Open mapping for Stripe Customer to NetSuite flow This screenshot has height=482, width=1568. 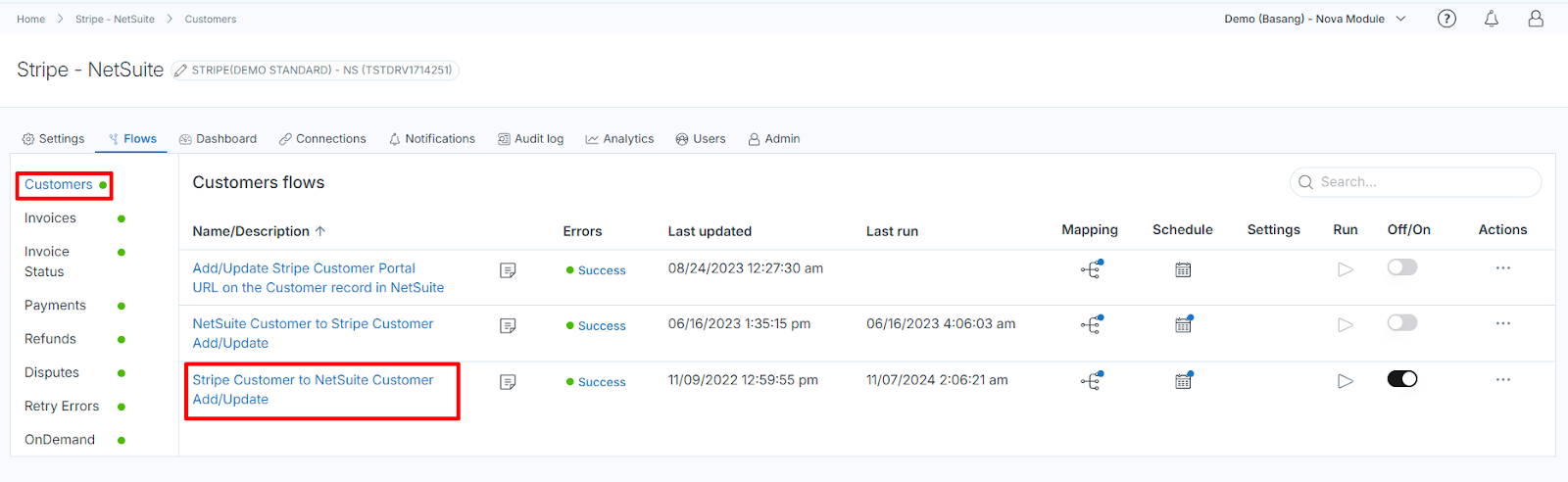point(1091,381)
